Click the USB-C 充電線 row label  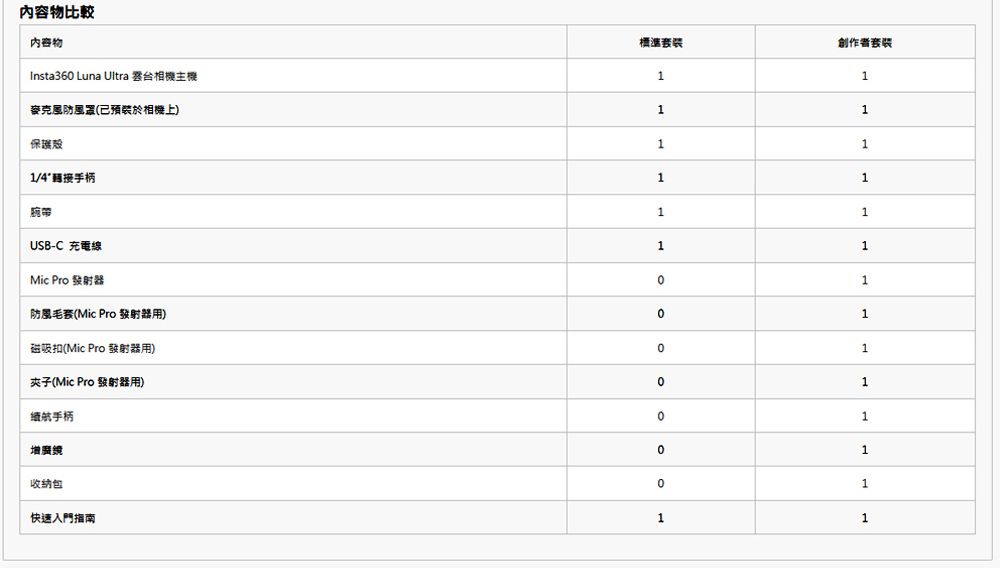pos(66,246)
